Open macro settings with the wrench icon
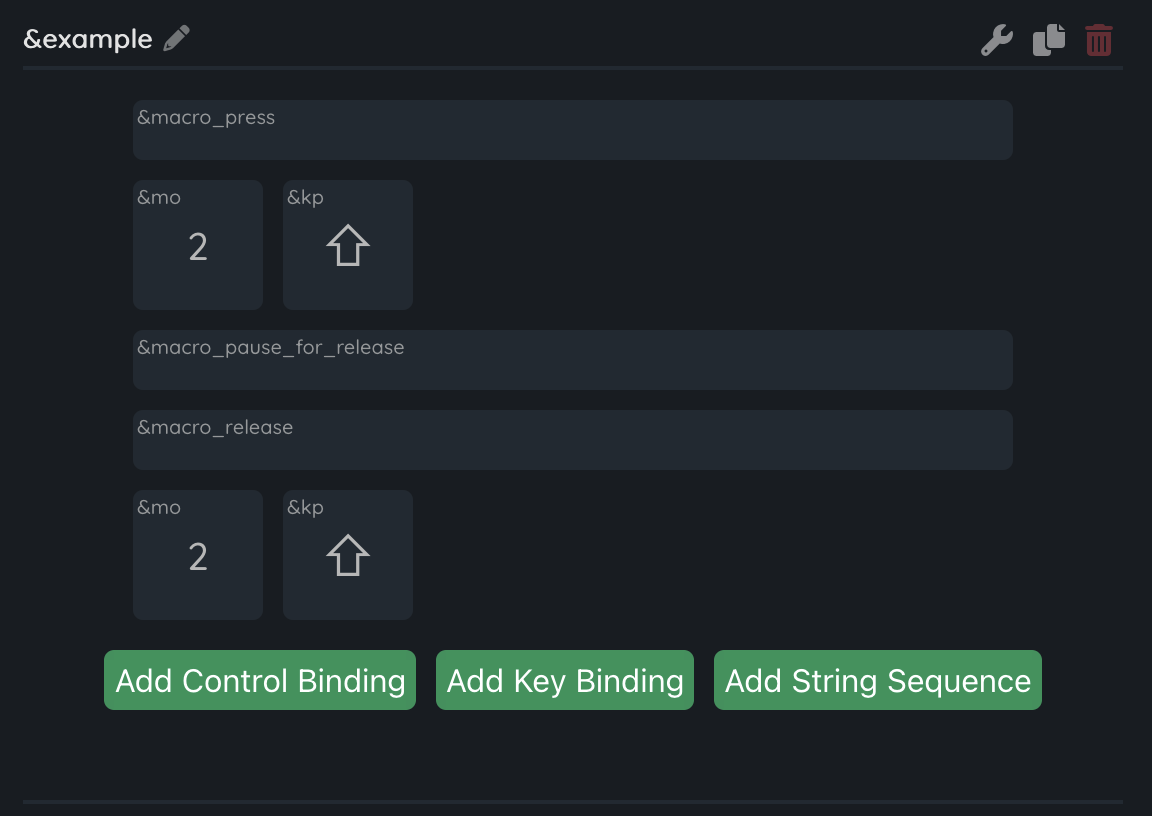1152x816 pixels. click(996, 40)
